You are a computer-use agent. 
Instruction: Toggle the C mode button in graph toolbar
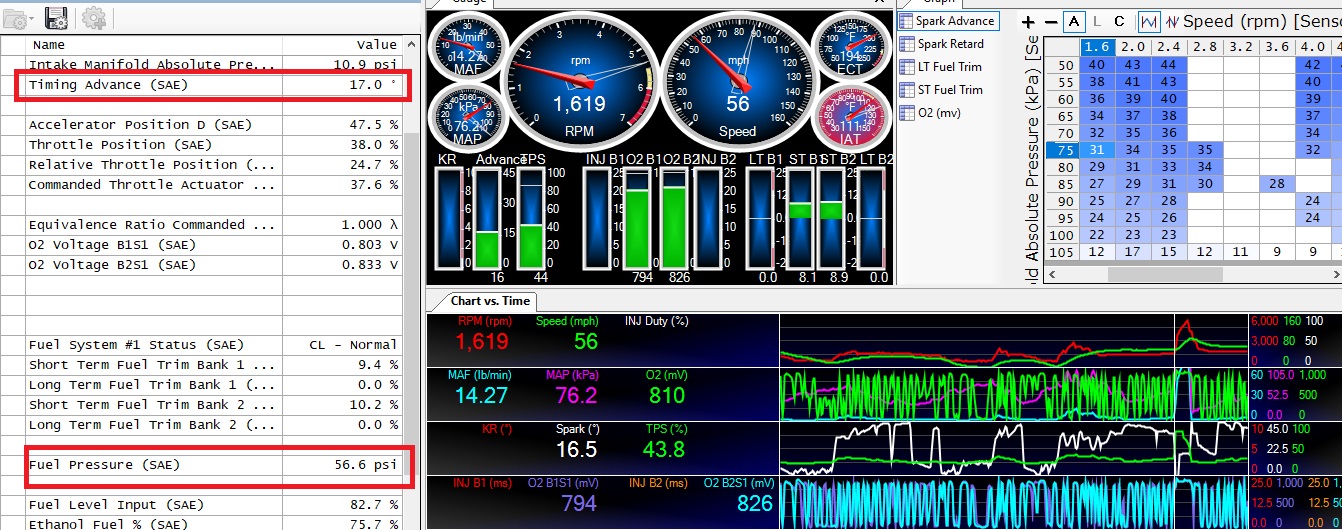1119,21
